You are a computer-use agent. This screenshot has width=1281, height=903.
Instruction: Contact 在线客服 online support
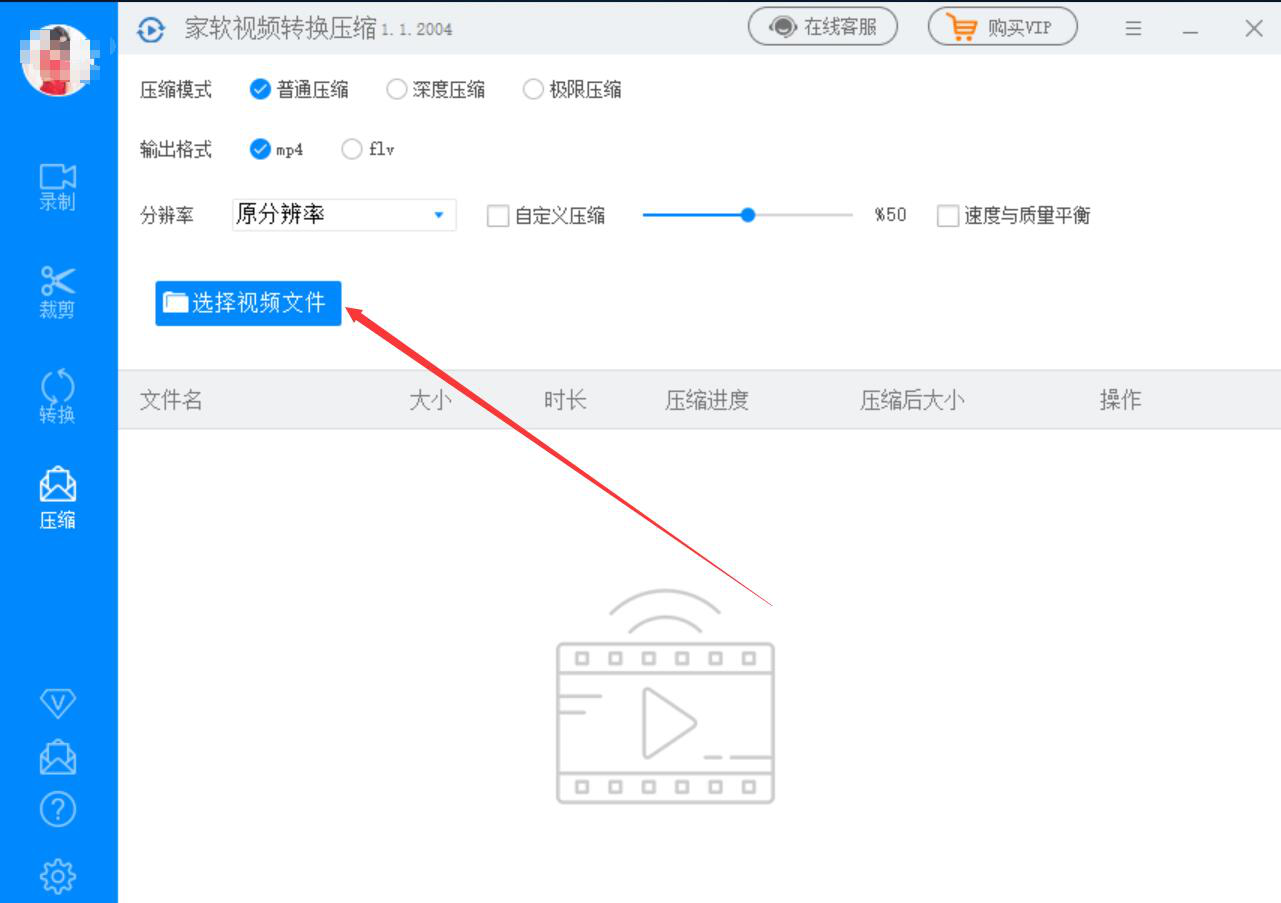(x=823, y=27)
